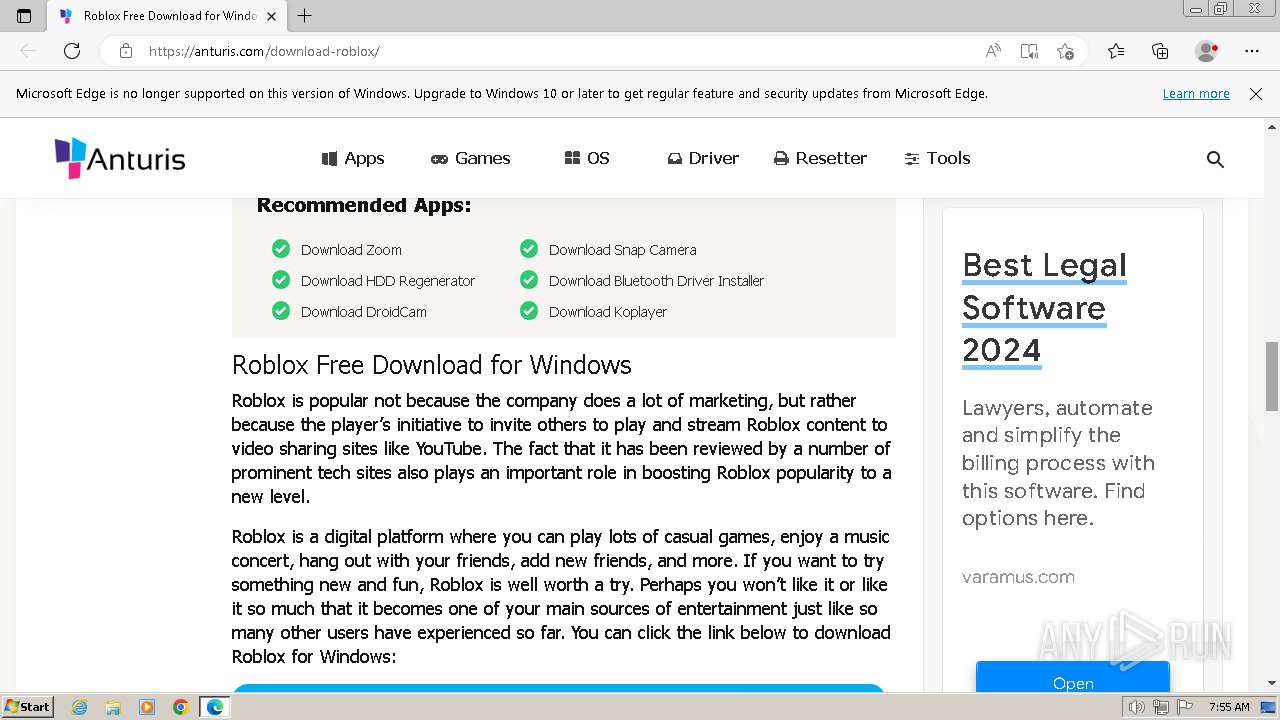Open Download Bluetooth Driver Installer link

coord(656,281)
